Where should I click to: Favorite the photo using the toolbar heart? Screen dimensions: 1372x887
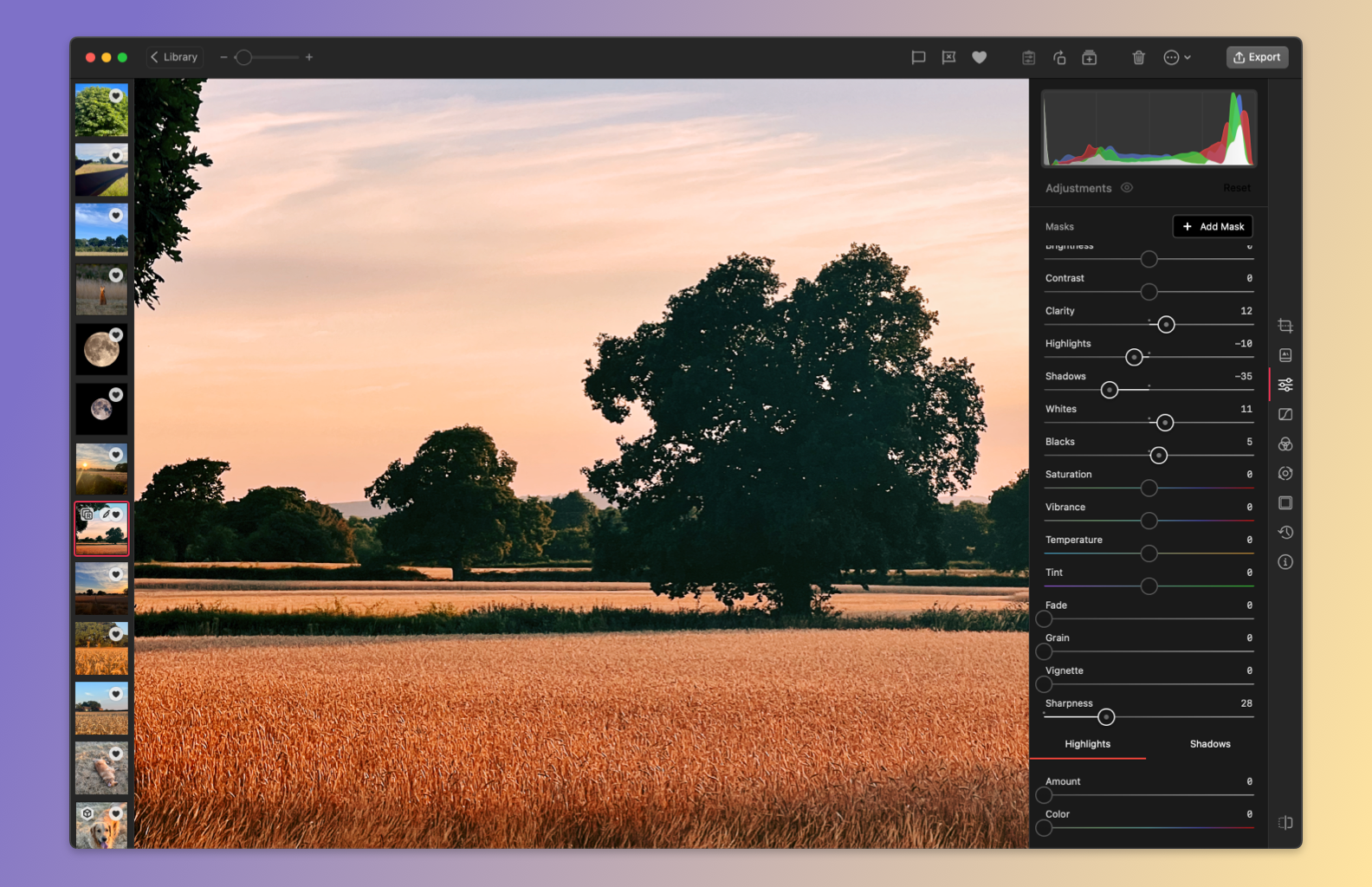coord(979,57)
